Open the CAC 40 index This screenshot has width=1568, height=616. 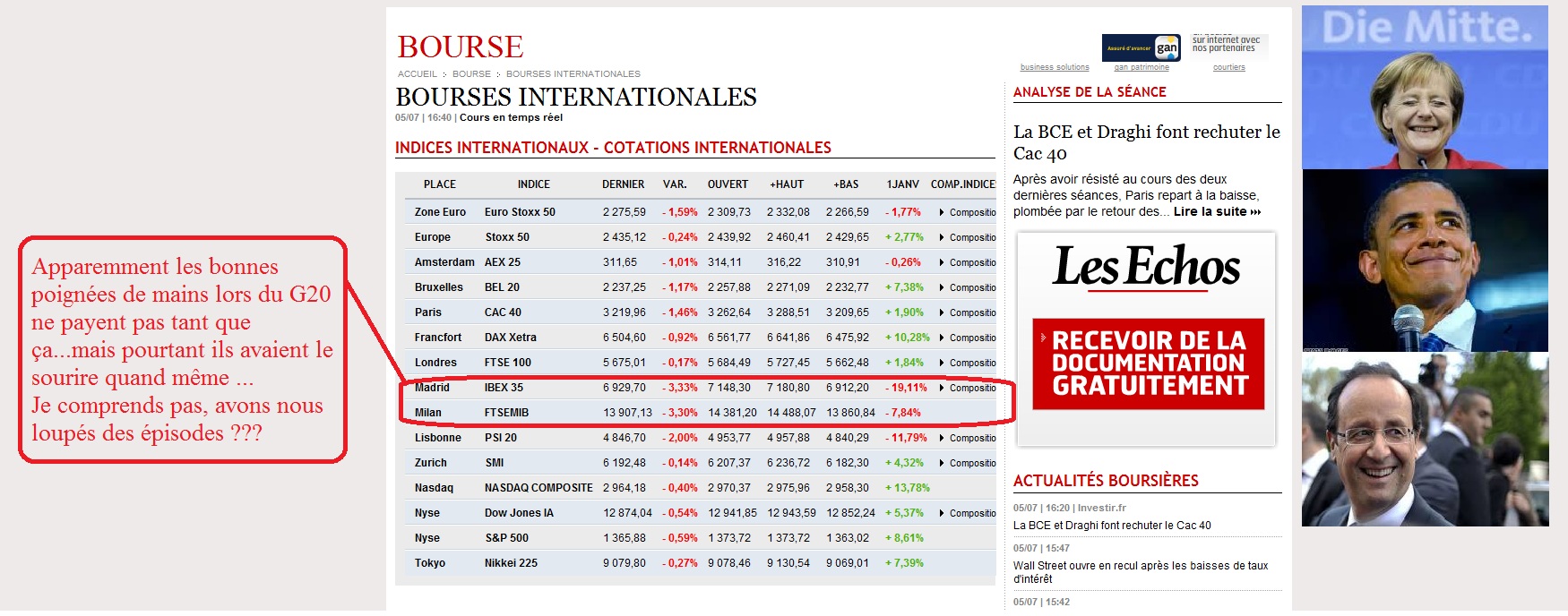pos(503,312)
